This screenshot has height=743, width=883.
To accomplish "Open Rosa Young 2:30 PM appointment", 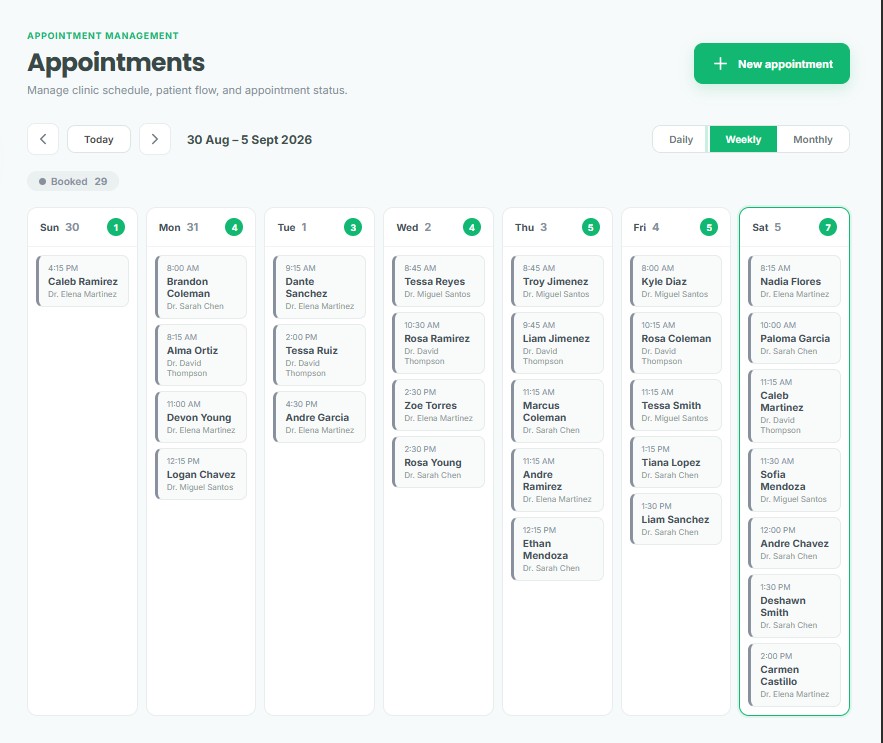I will [438, 462].
